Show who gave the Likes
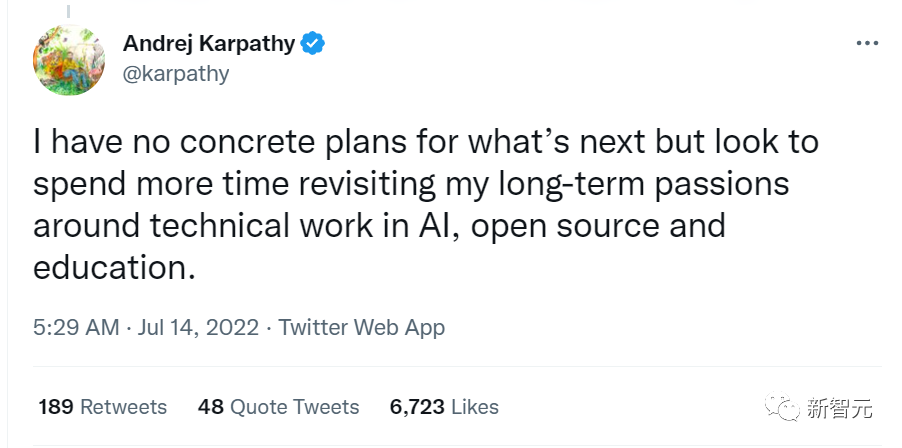The image size is (902, 448). (474, 407)
